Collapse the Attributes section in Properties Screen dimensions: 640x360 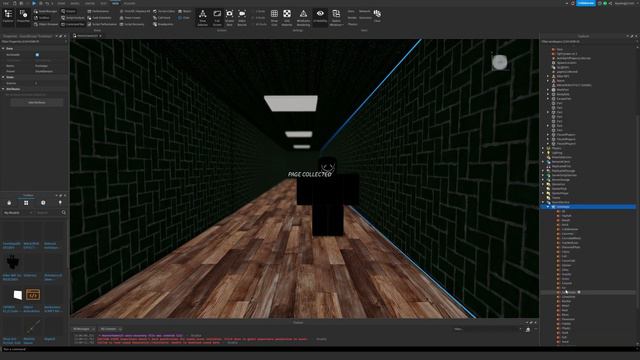3,89
